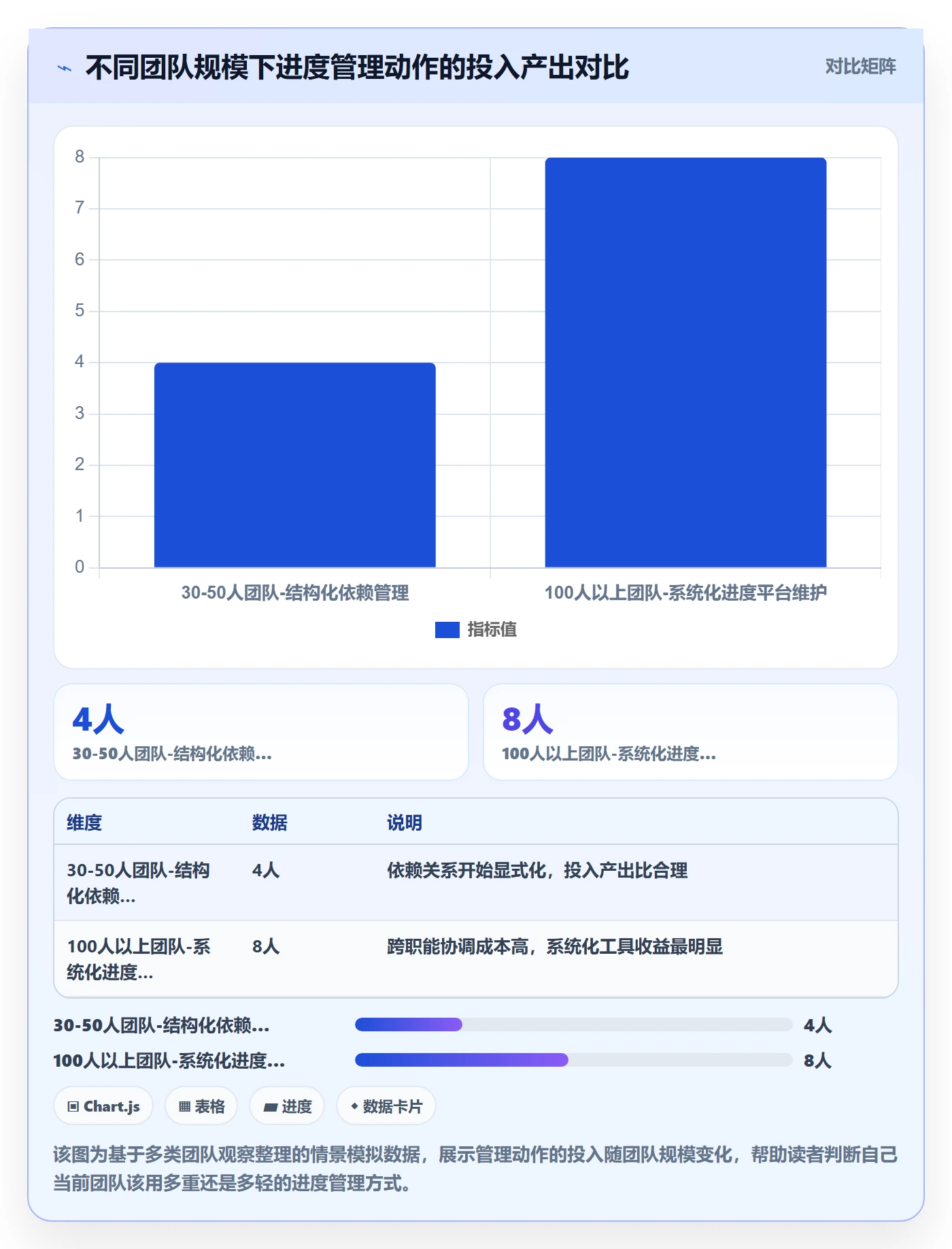Click the chart title 不同团队规模下进度管理动作的投入产出对比
This screenshot has width=952, height=1249.
pyautogui.click(x=357, y=67)
